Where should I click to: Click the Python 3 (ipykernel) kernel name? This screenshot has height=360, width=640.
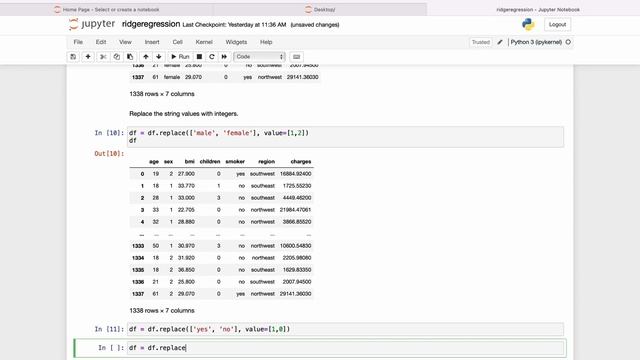[x=536, y=42]
